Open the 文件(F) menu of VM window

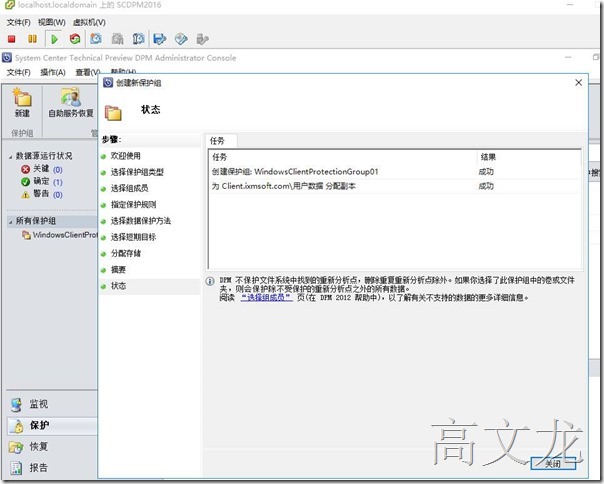coord(18,22)
